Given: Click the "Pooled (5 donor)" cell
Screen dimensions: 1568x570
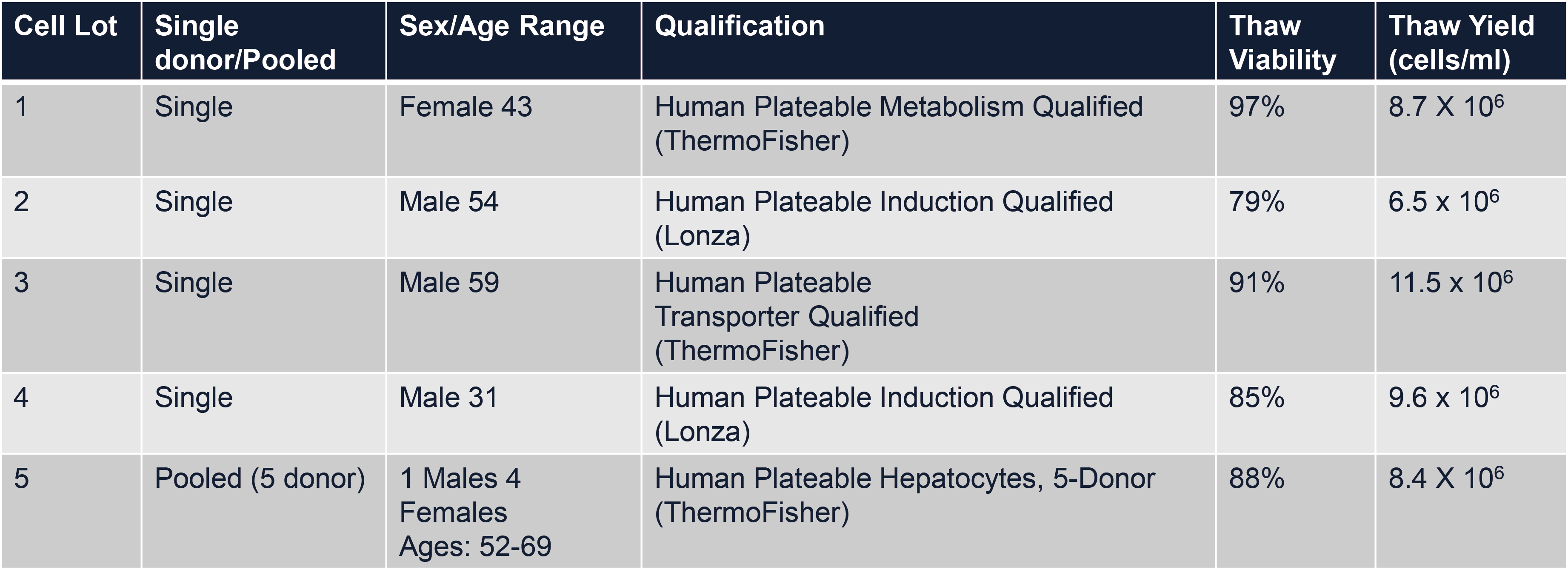Looking at the screenshot, I should tap(260, 478).
